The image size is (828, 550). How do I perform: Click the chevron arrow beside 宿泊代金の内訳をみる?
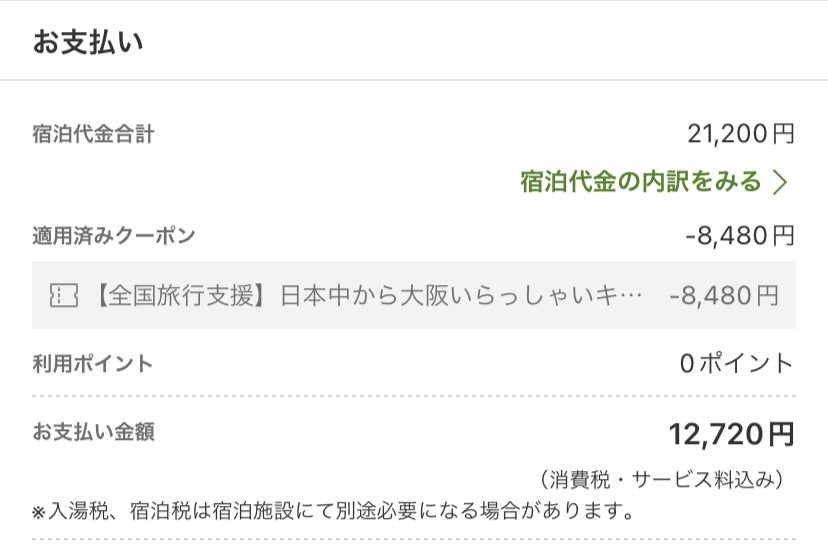click(780, 182)
